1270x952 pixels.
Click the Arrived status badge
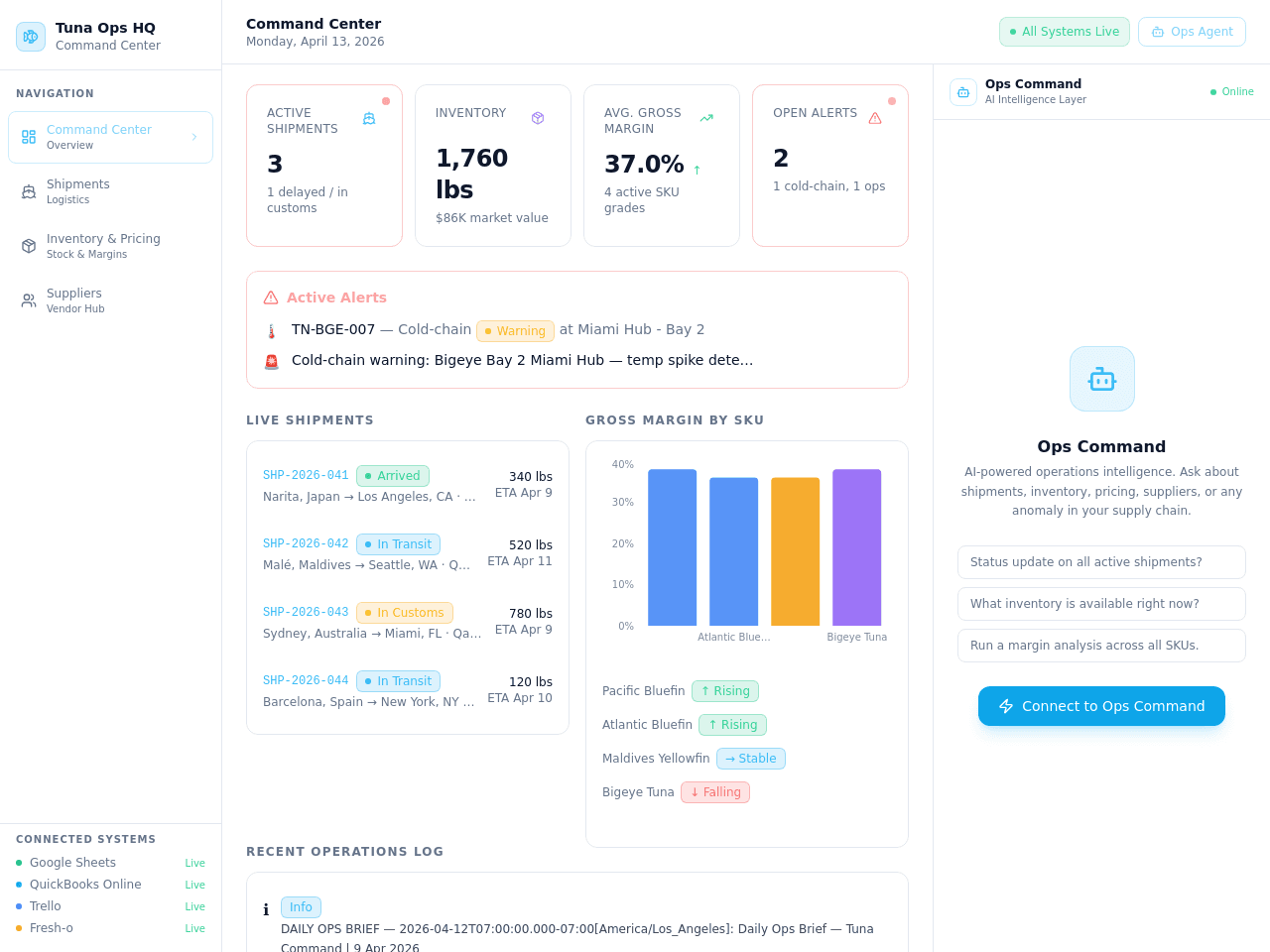(393, 476)
